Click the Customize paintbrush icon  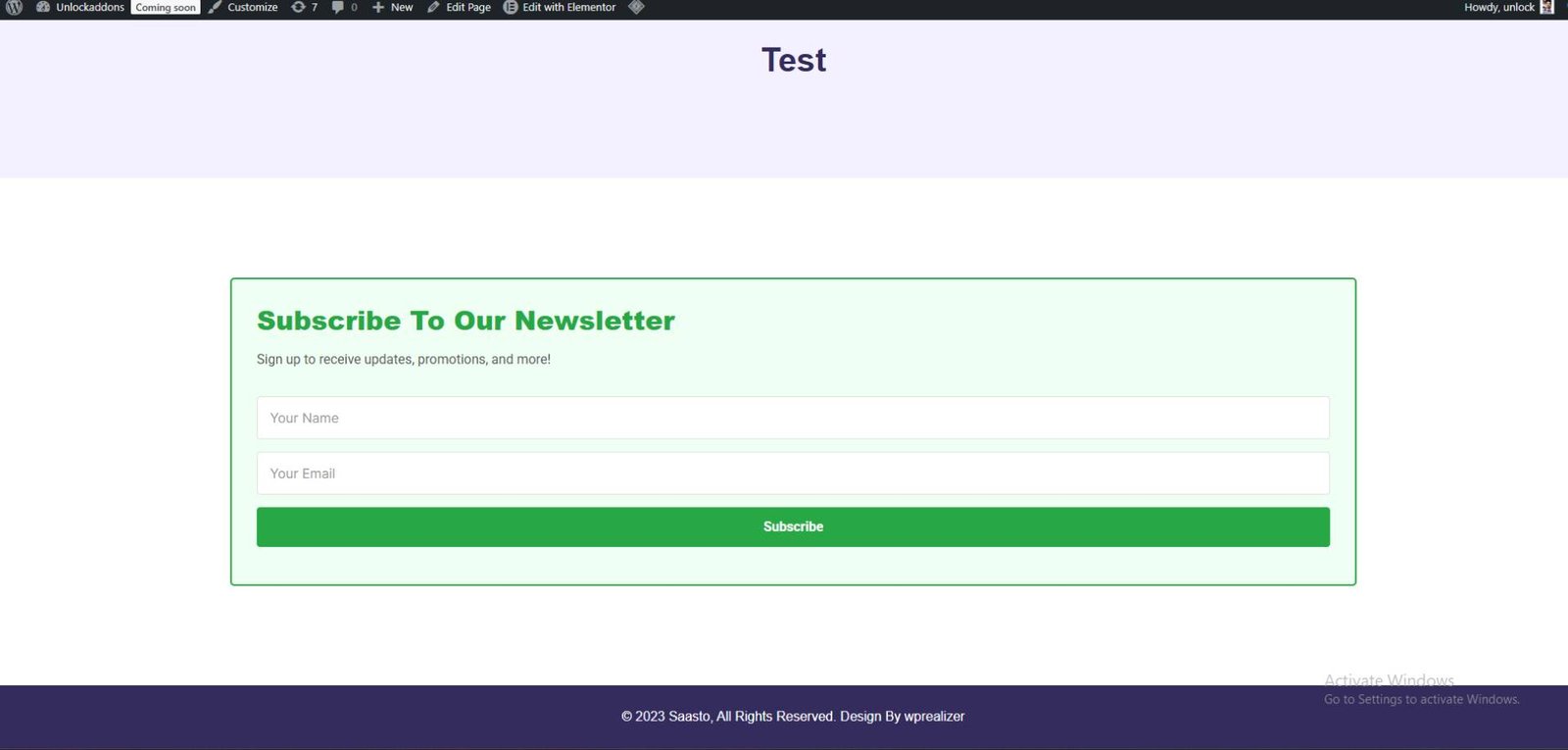point(215,7)
